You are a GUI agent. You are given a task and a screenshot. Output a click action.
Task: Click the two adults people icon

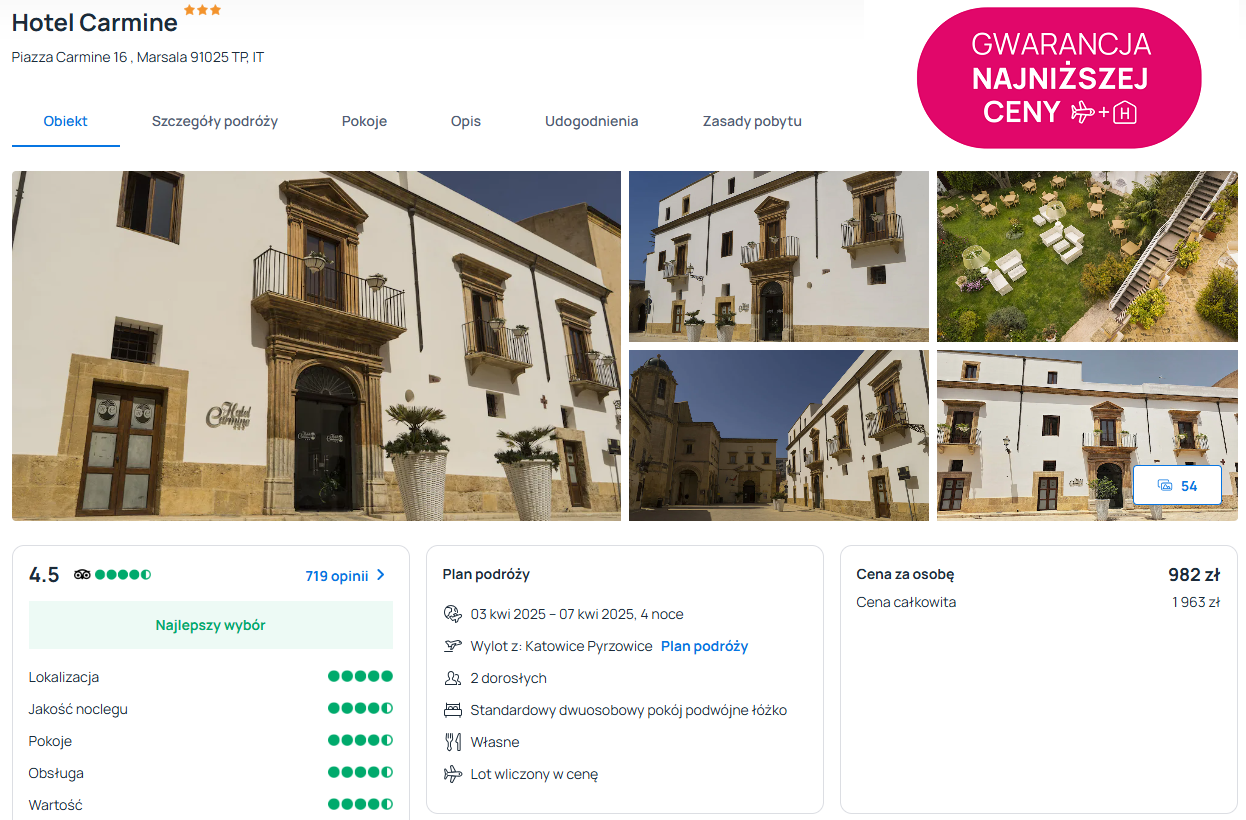[452, 678]
